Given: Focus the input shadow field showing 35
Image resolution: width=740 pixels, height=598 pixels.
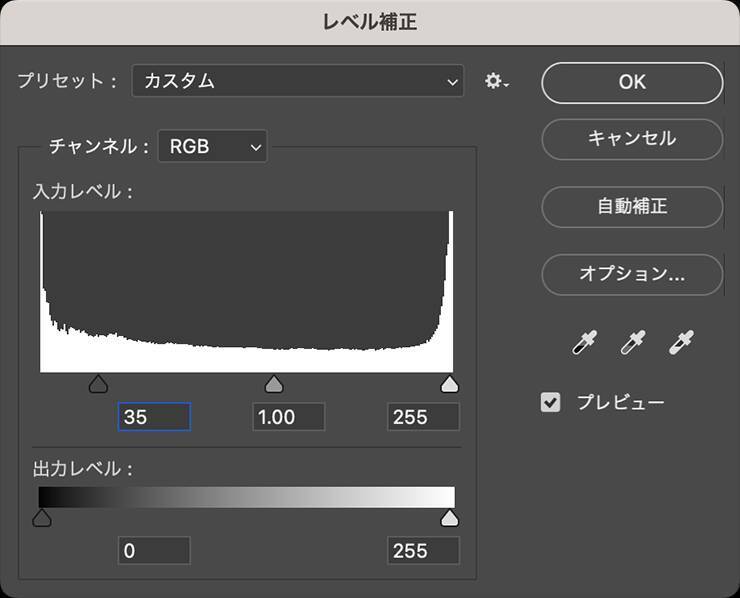Looking at the screenshot, I should tap(154, 417).
